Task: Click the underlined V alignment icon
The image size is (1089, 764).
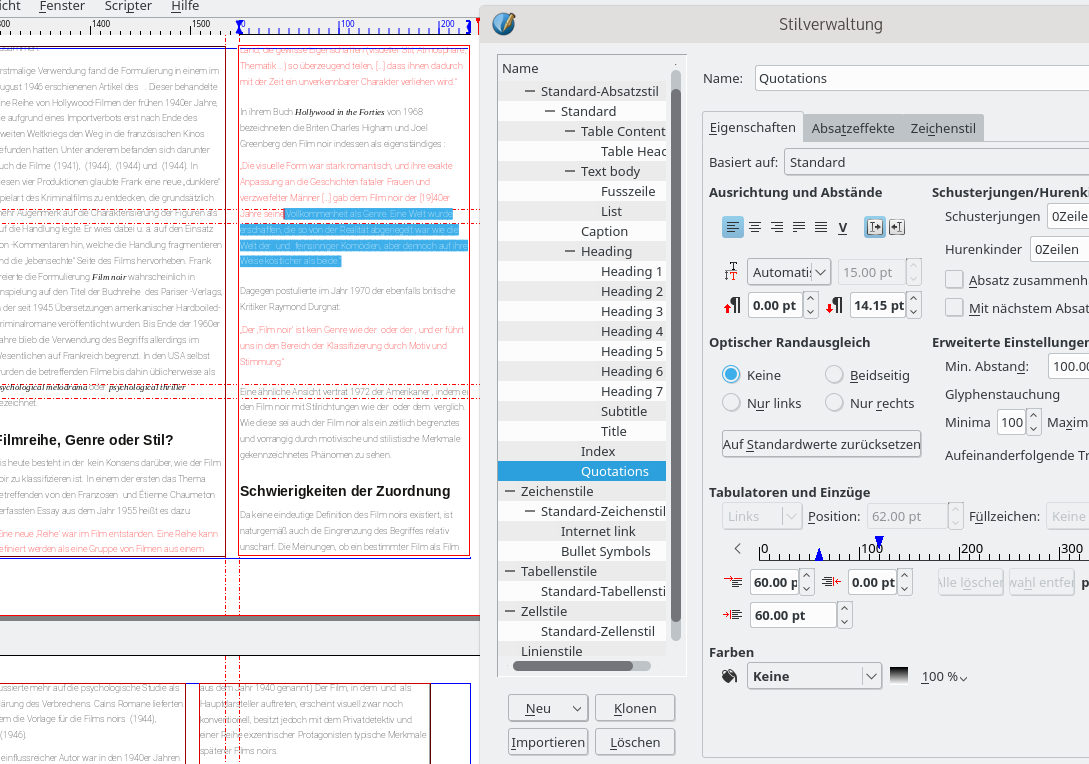Action: pos(843,228)
